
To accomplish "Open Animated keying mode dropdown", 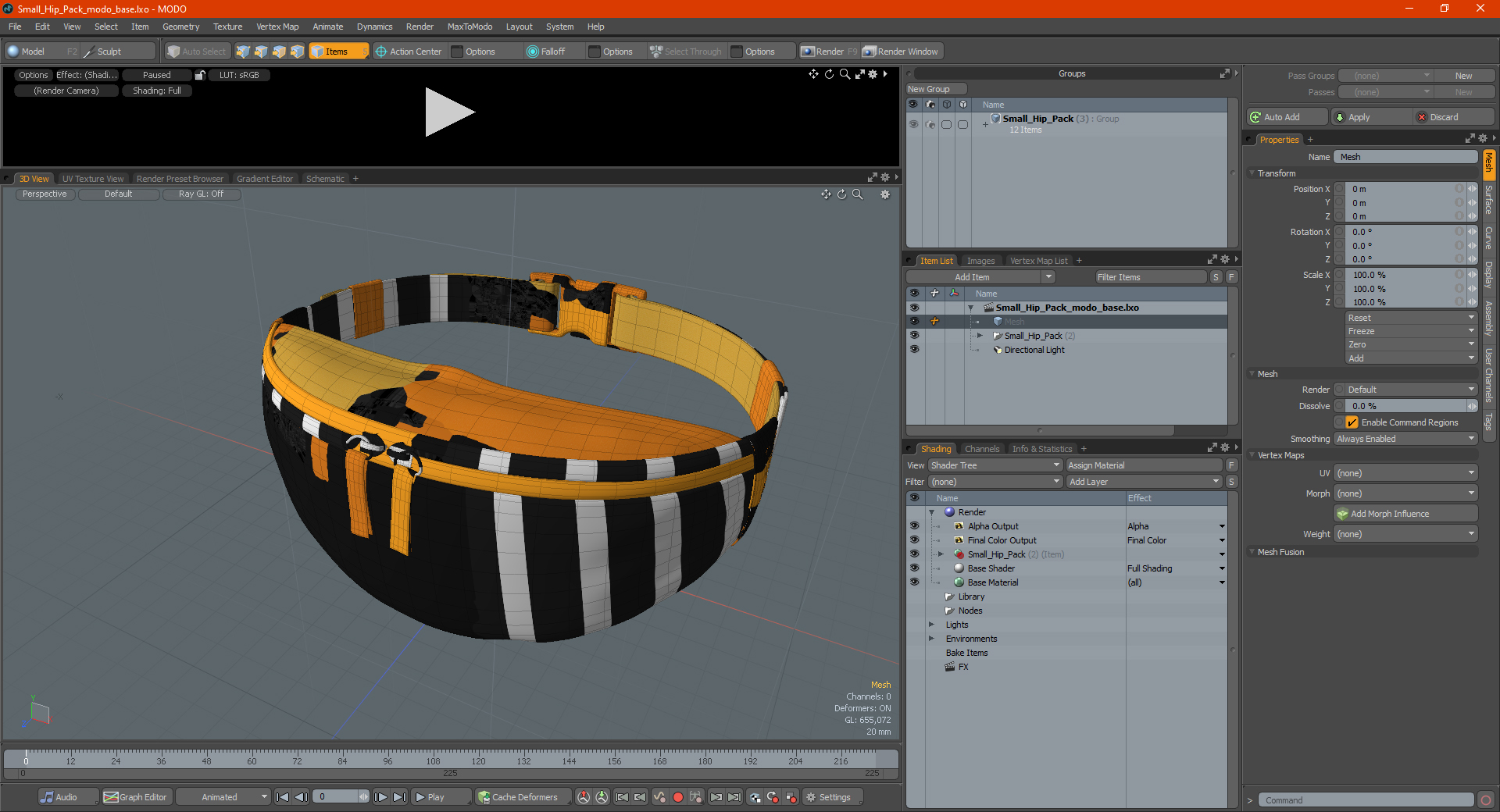I will 223,797.
